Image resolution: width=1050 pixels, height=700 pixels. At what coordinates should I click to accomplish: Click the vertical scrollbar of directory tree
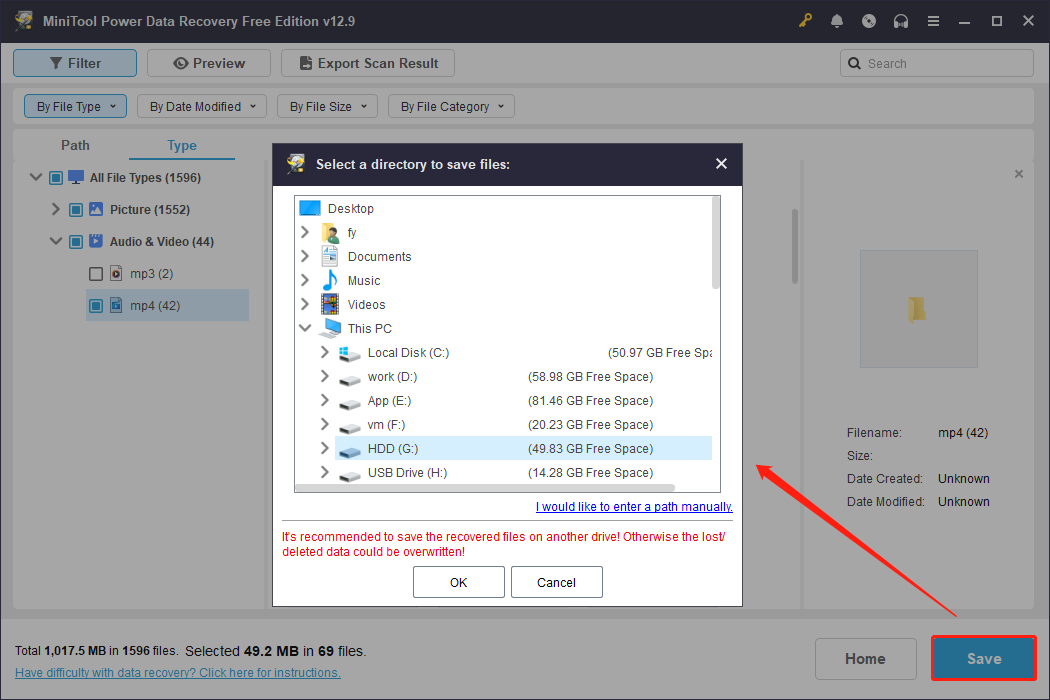(x=715, y=243)
